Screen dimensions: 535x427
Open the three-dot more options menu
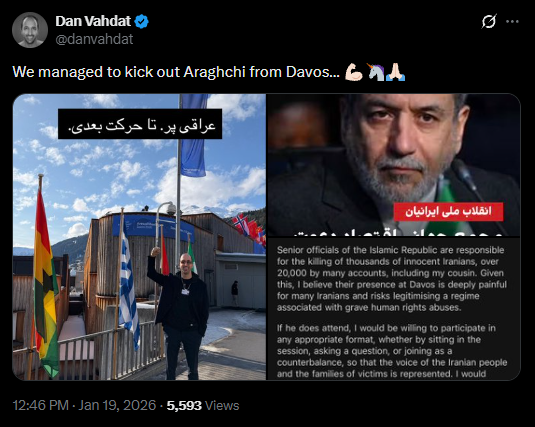tap(512, 22)
